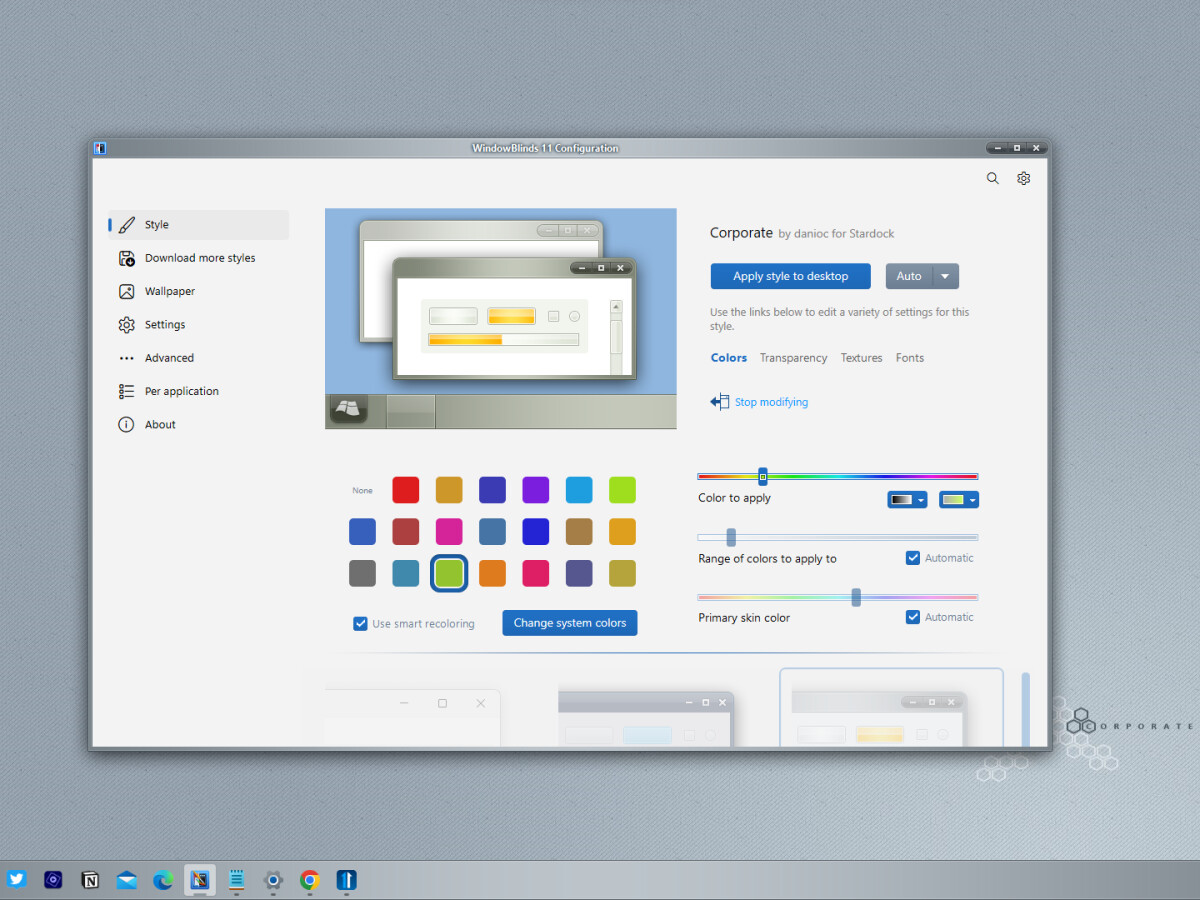Uncheck Automatic for primary skin color
The image size is (1200, 900).
[x=912, y=617]
